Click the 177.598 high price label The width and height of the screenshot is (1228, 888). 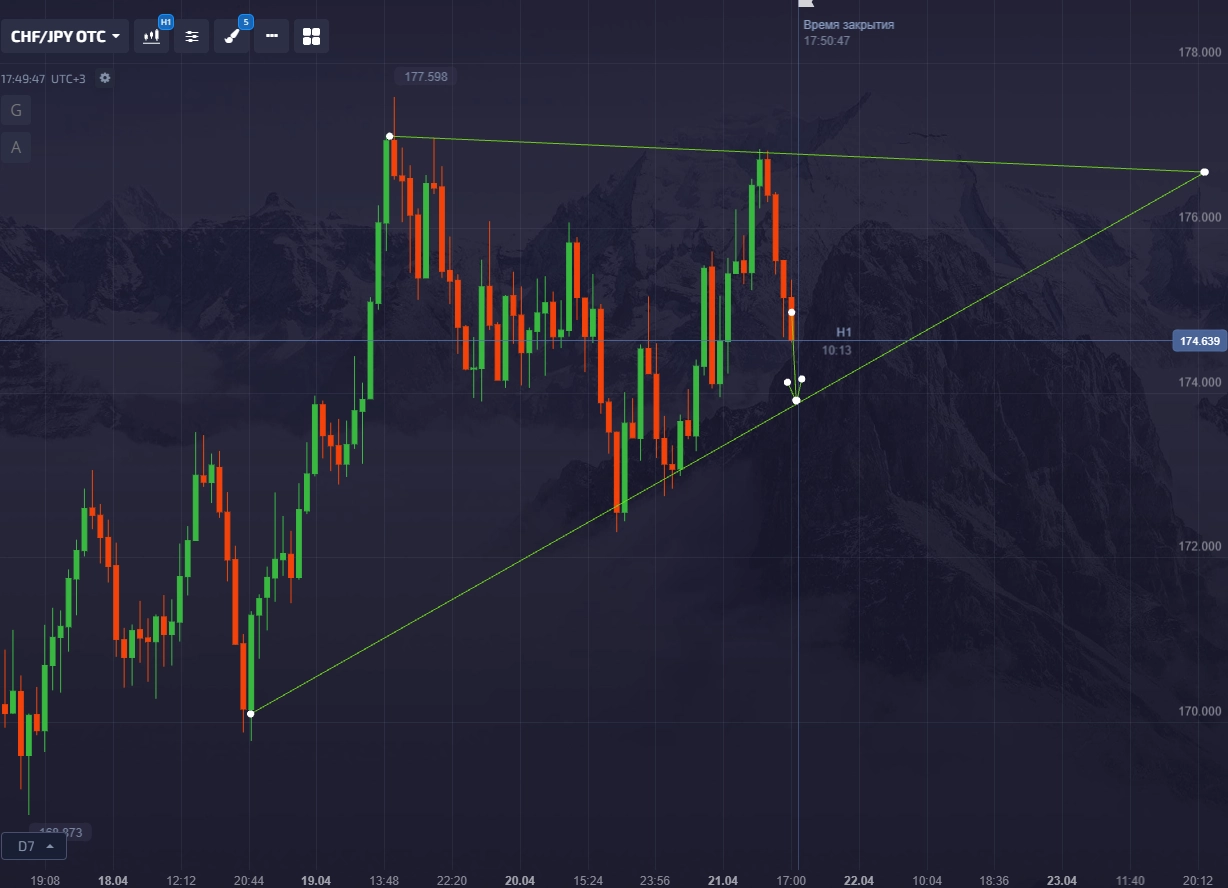coord(426,76)
